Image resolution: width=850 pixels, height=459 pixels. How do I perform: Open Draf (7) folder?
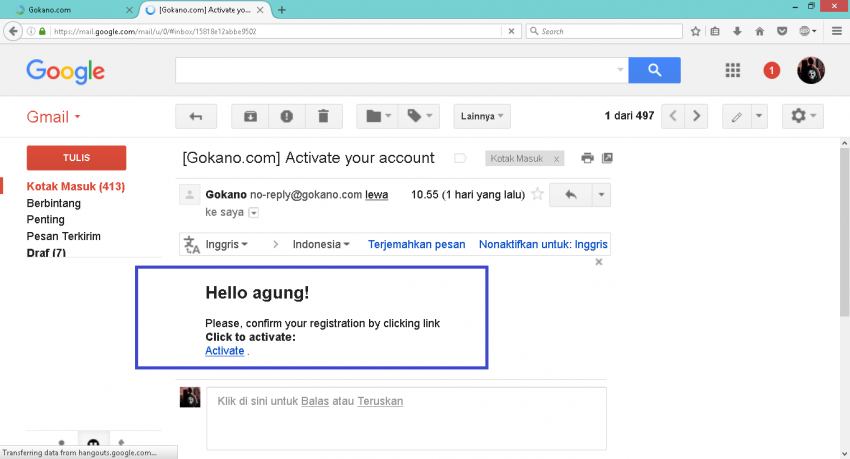(x=46, y=253)
